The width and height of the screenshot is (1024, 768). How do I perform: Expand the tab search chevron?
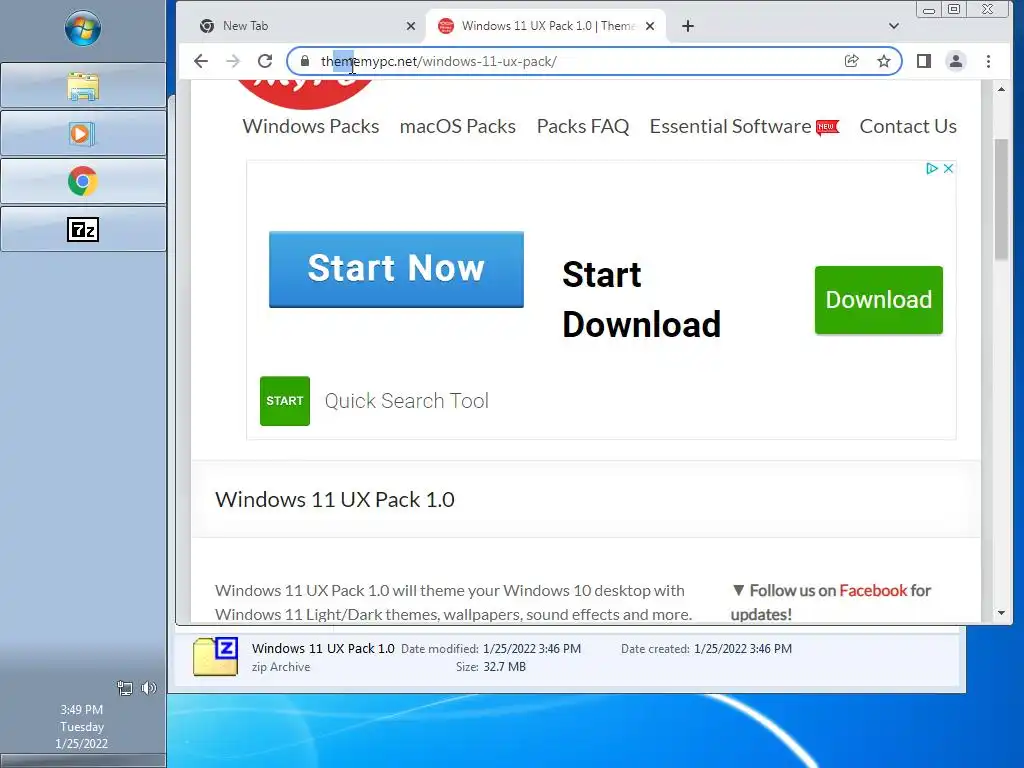tap(894, 26)
